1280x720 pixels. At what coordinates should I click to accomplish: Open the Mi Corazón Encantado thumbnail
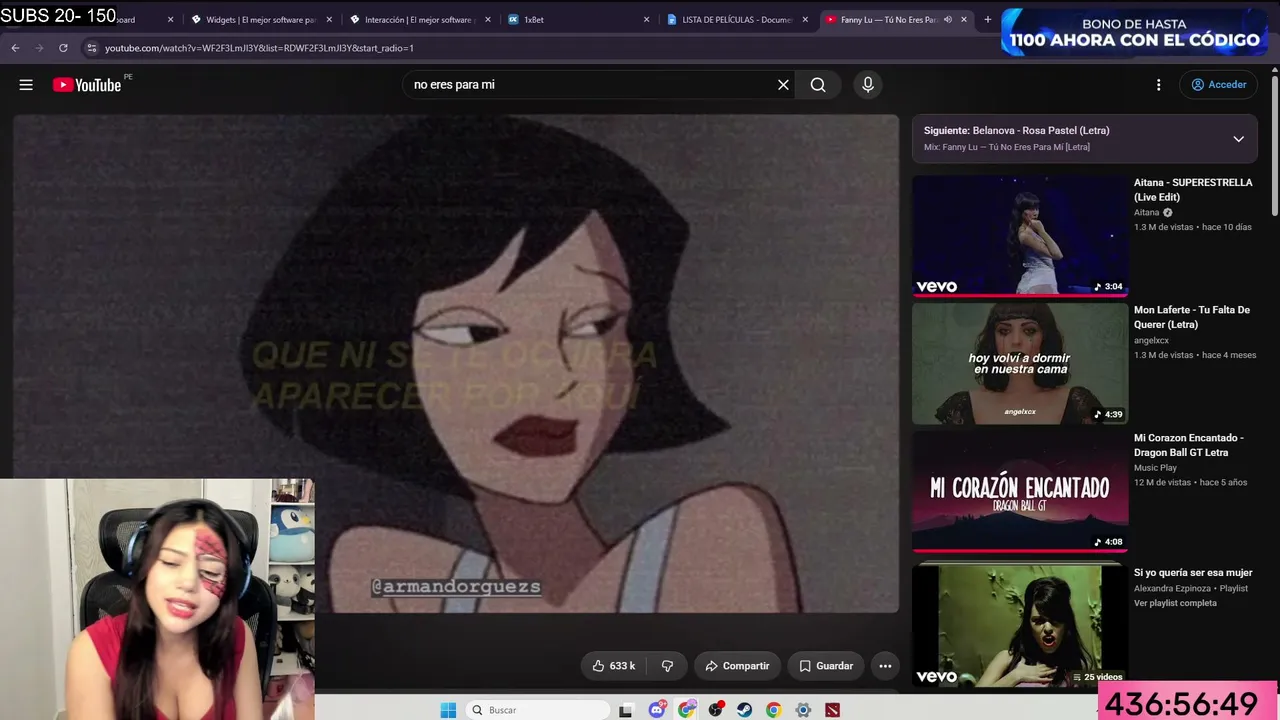coord(1020,492)
